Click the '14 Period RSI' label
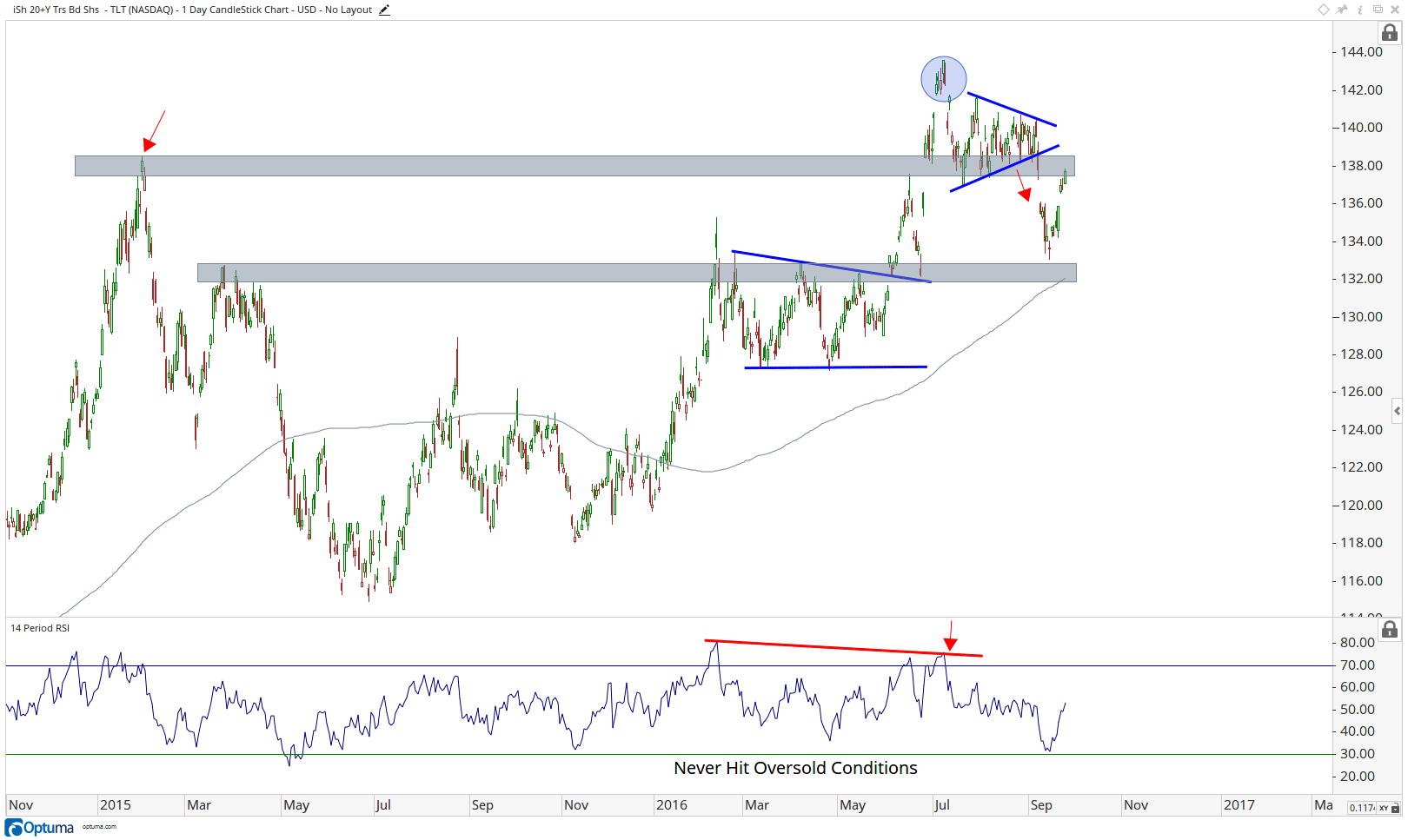The image size is (1408, 840). tap(40, 628)
